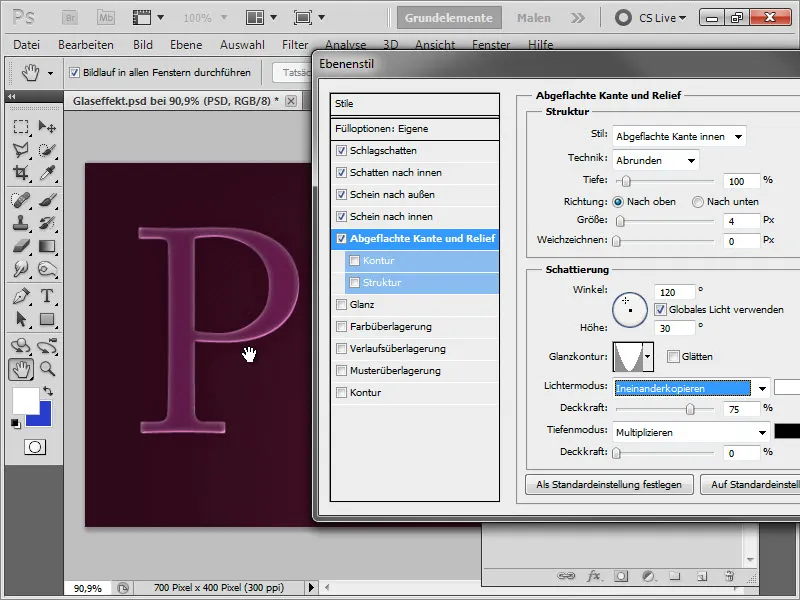
Task: Open the Auswahl menu
Action: pyautogui.click(x=242, y=45)
